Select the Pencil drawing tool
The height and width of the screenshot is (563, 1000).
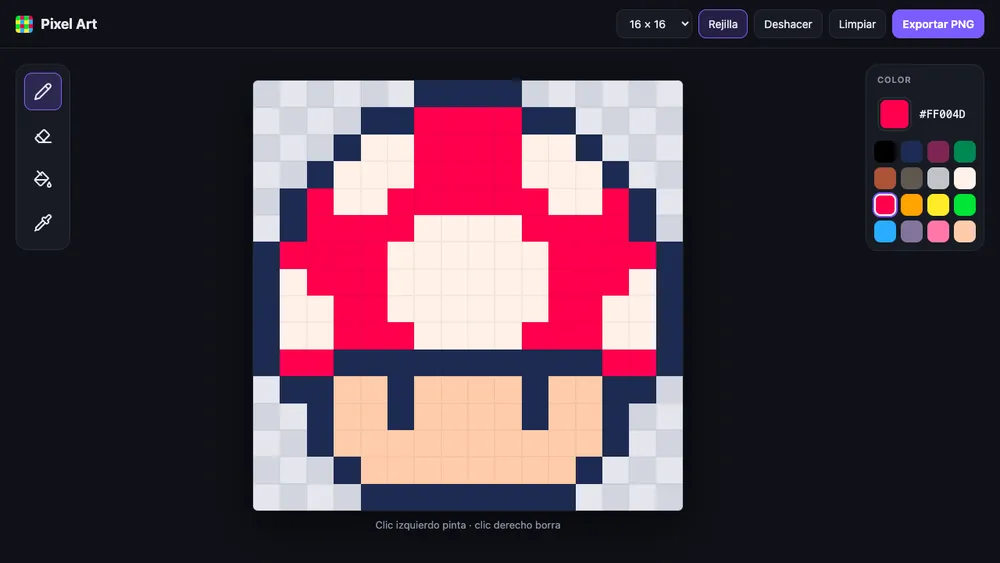(x=43, y=92)
